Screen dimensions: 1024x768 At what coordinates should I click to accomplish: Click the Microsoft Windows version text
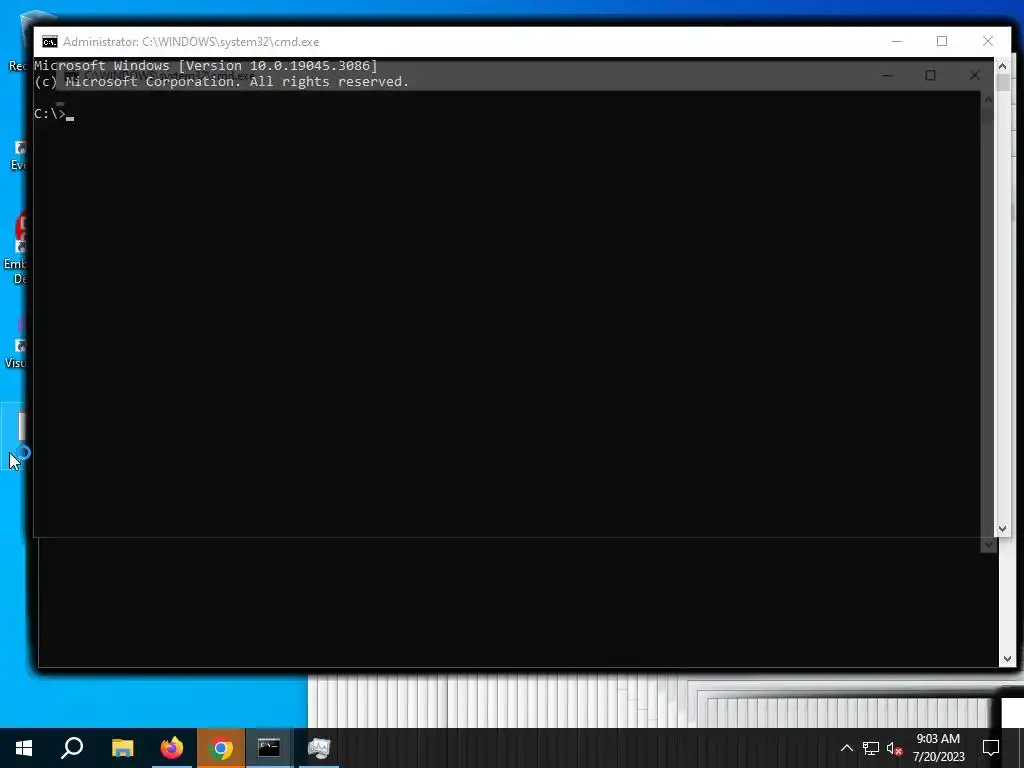[206, 65]
